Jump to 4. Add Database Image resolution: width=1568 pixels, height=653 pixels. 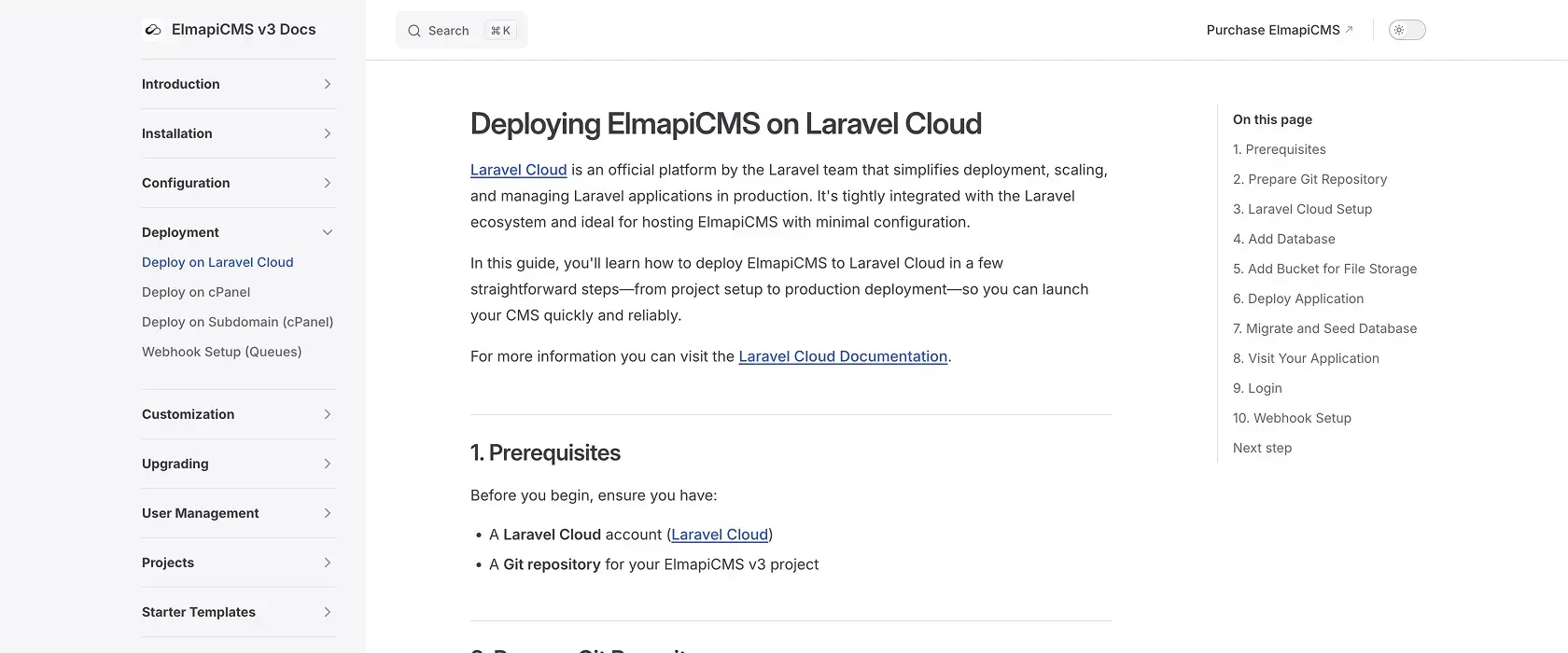point(1283,239)
